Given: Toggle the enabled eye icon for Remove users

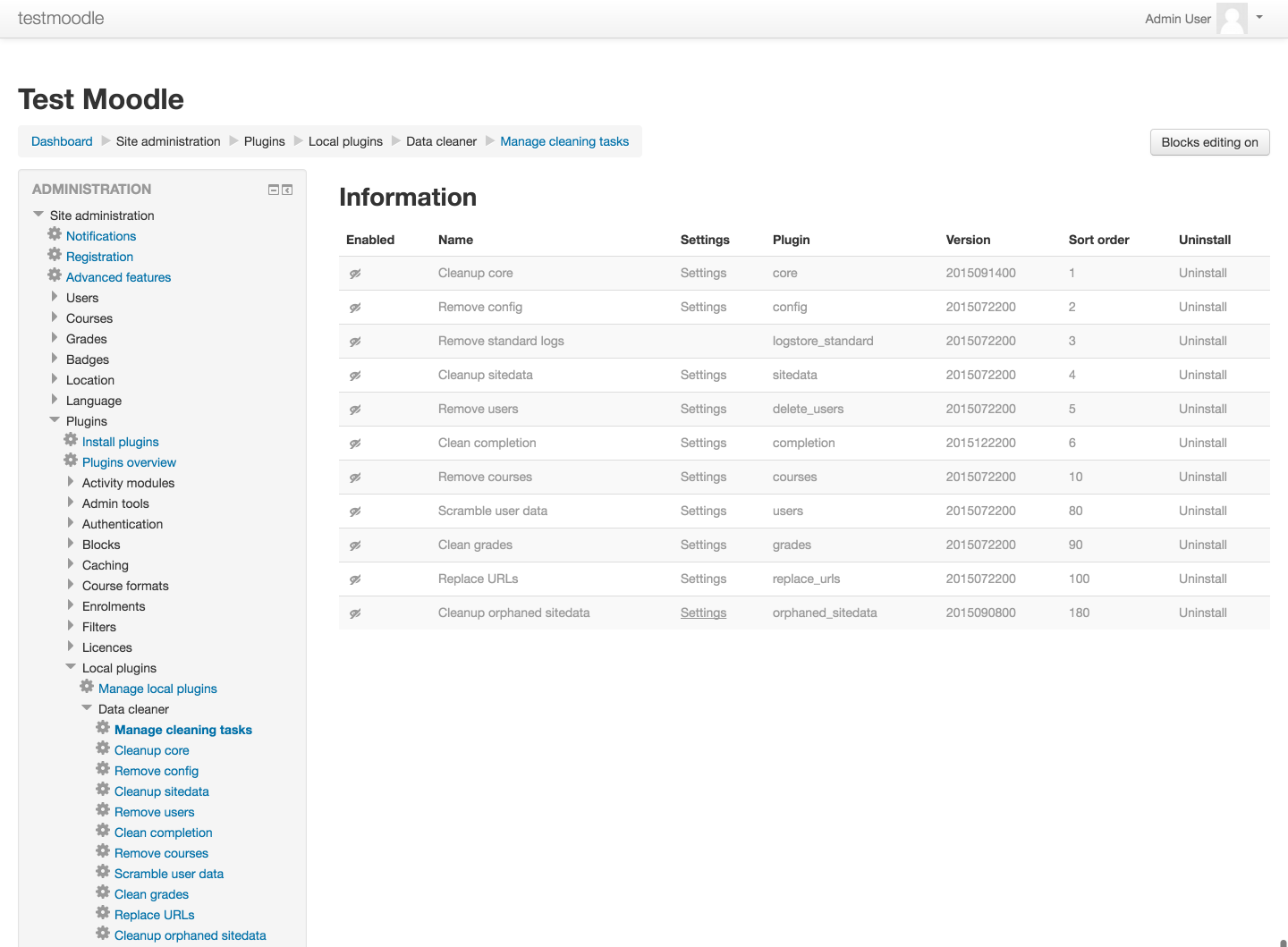Looking at the screenshot, I should [355, 410].
